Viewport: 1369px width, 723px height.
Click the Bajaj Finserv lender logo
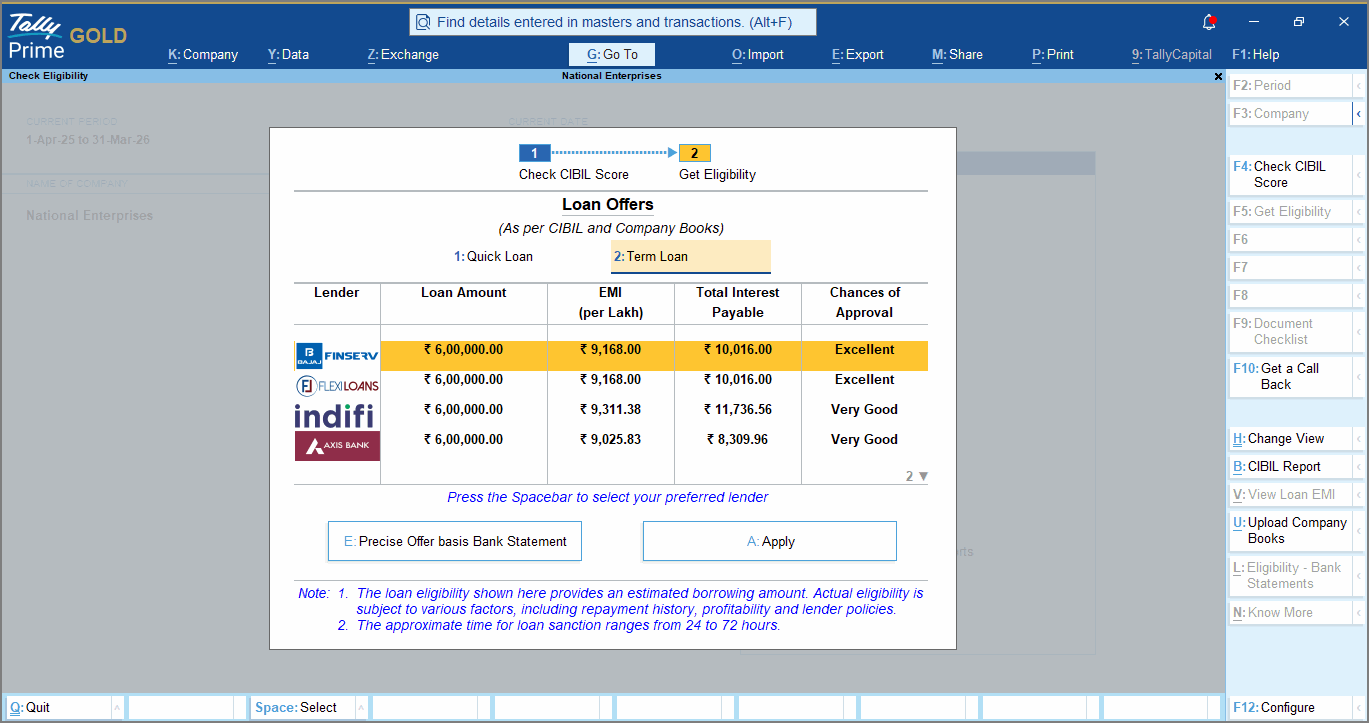pos(337,356)
